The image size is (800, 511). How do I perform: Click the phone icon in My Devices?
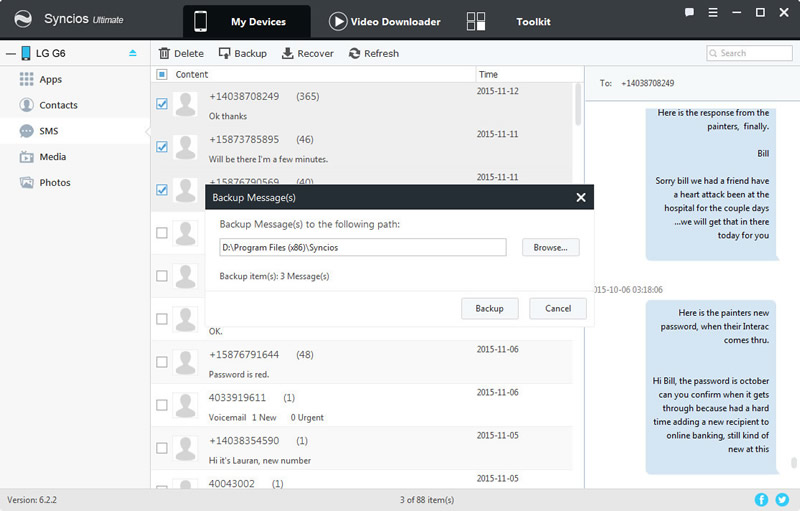point(201,21)
